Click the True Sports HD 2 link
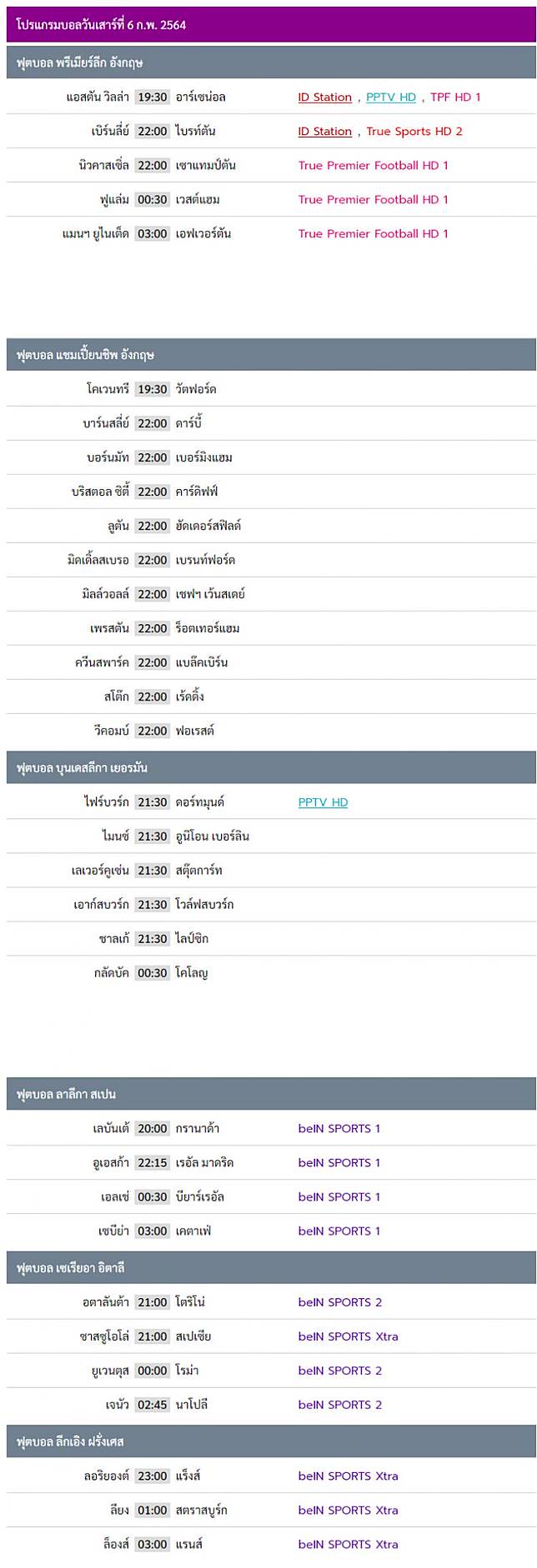Image resolution: width=537 pixels, height=1568 pixels. (414, 132)
